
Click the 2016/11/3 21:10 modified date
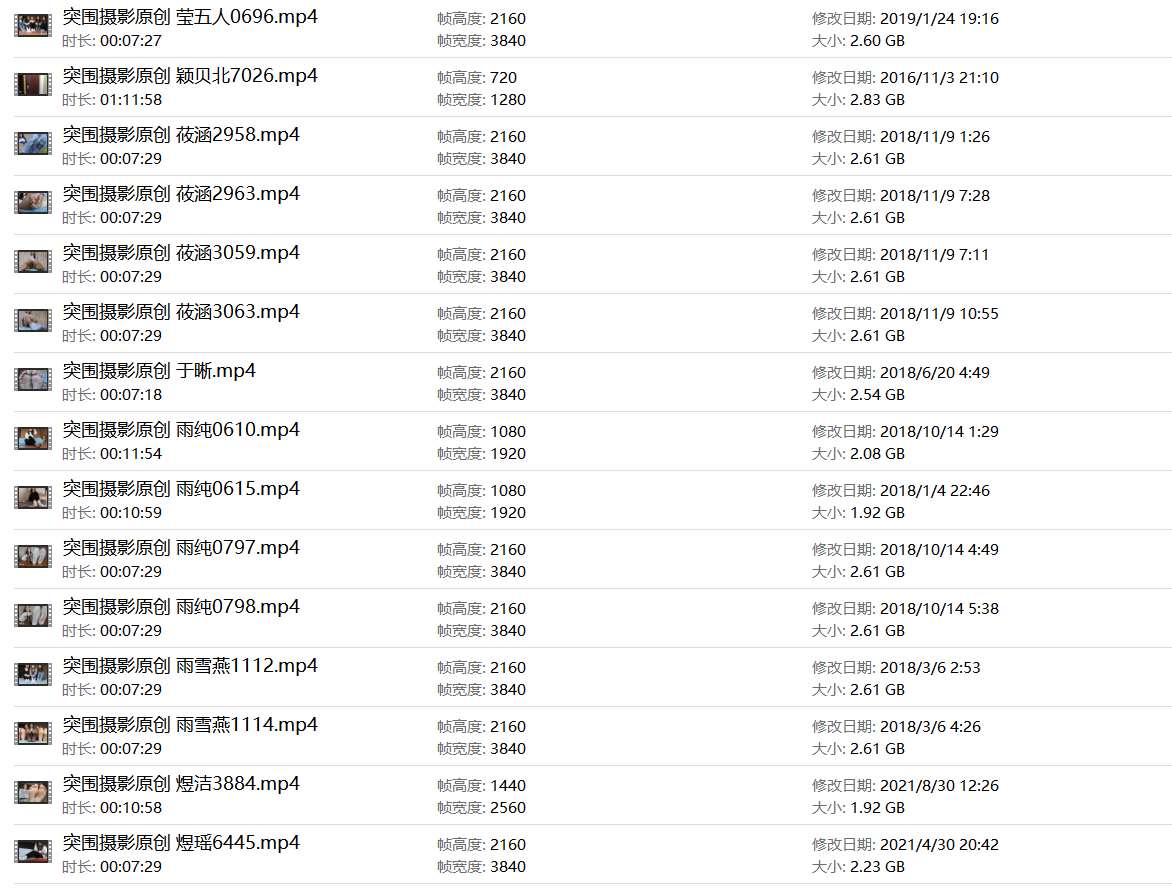tap(939, 78)
